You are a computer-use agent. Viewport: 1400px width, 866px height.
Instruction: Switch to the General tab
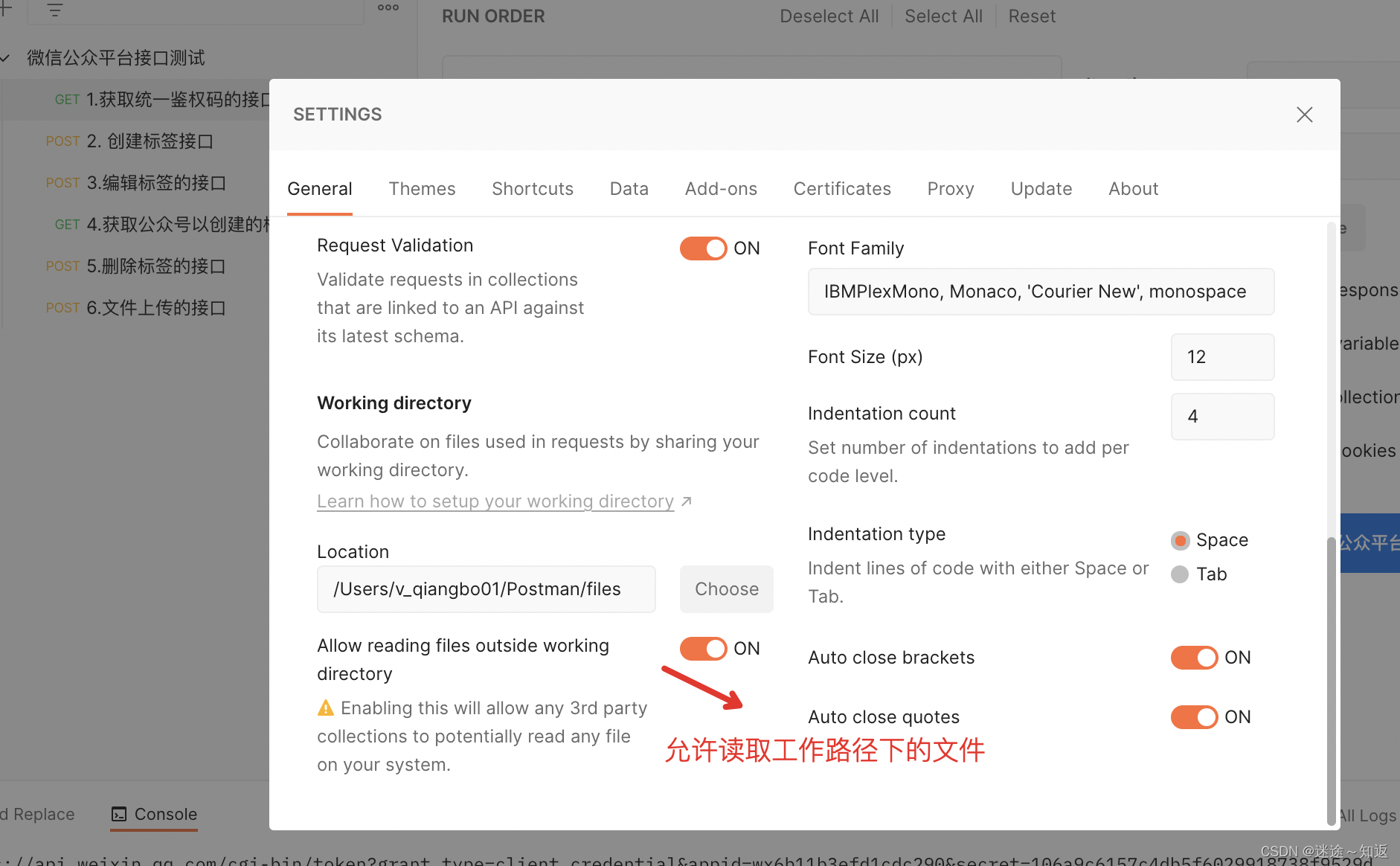click(x=320, y=189)
